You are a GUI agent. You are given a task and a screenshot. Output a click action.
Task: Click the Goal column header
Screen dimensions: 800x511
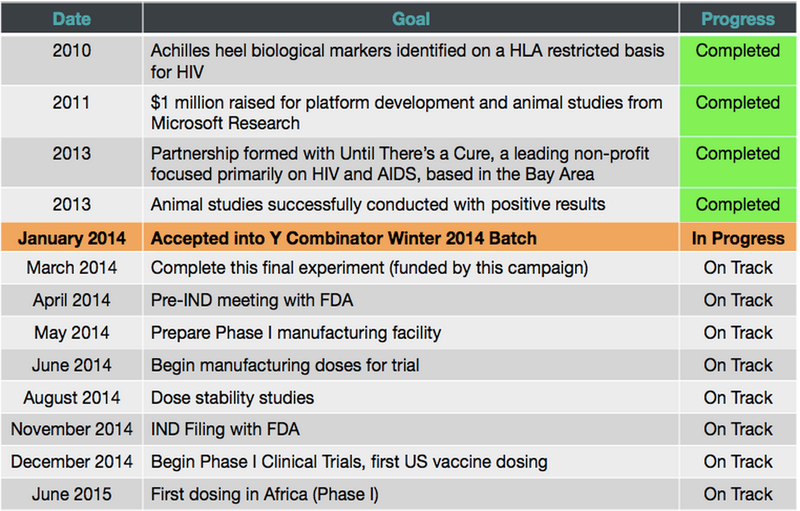[410, 19]
